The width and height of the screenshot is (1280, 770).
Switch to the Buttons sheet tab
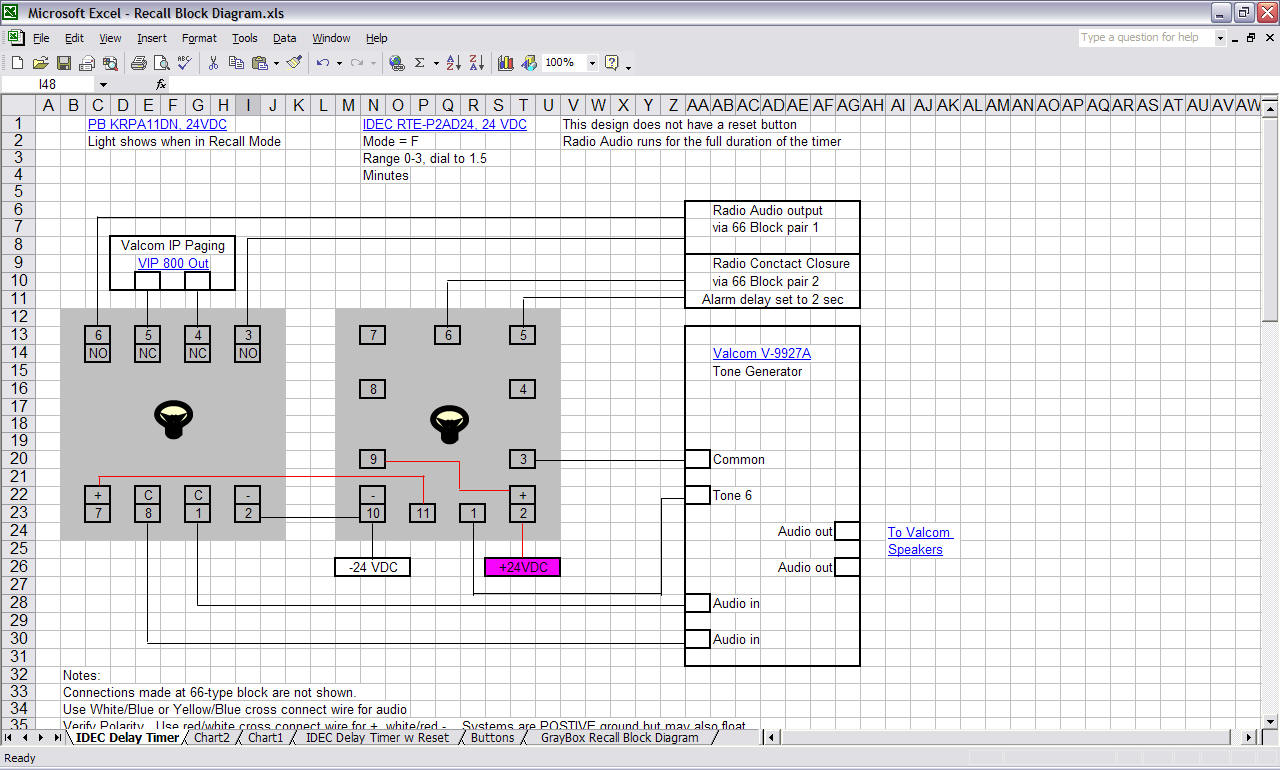(492, 738)
